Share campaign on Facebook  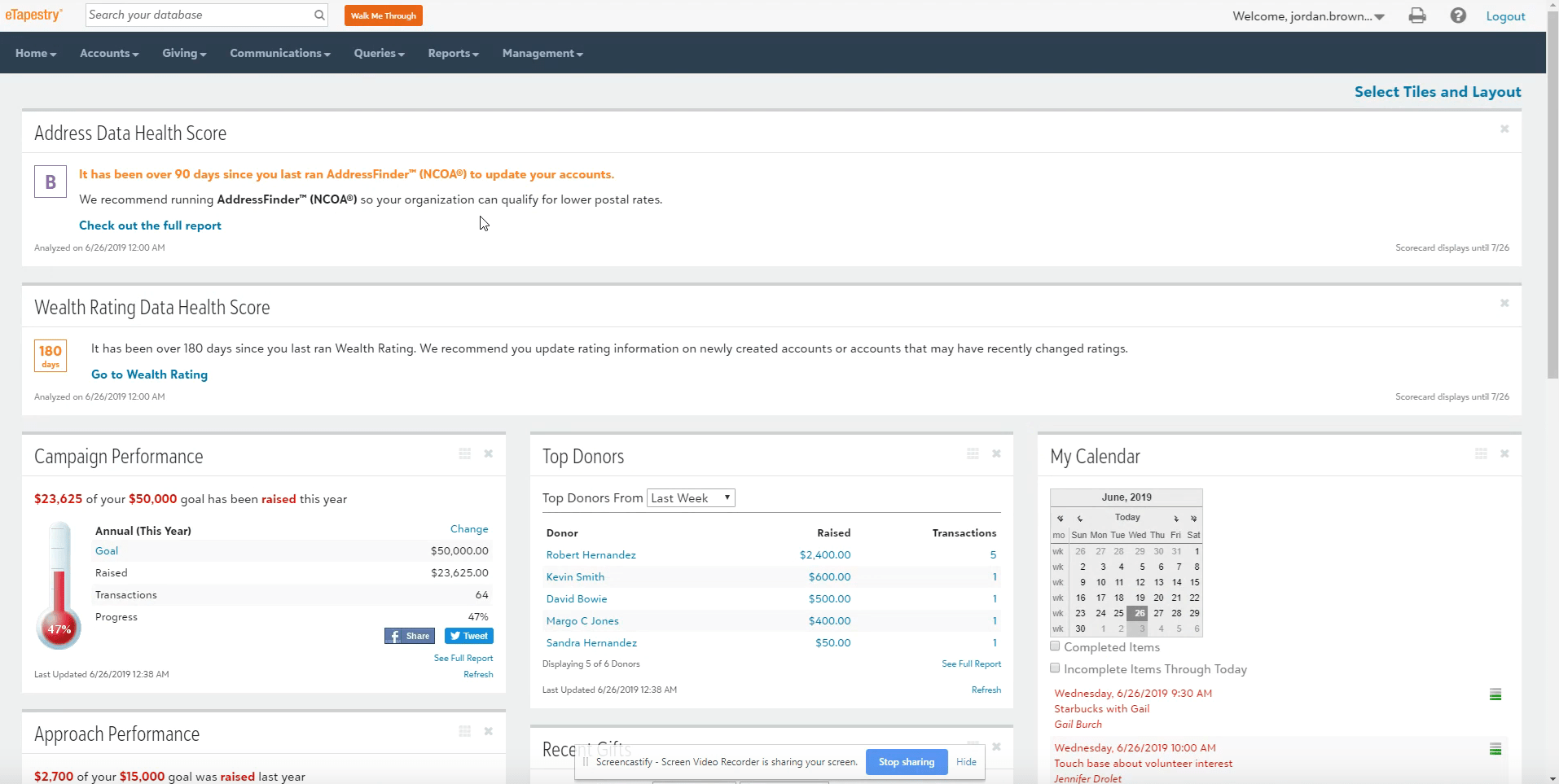[x=410, y=636]
